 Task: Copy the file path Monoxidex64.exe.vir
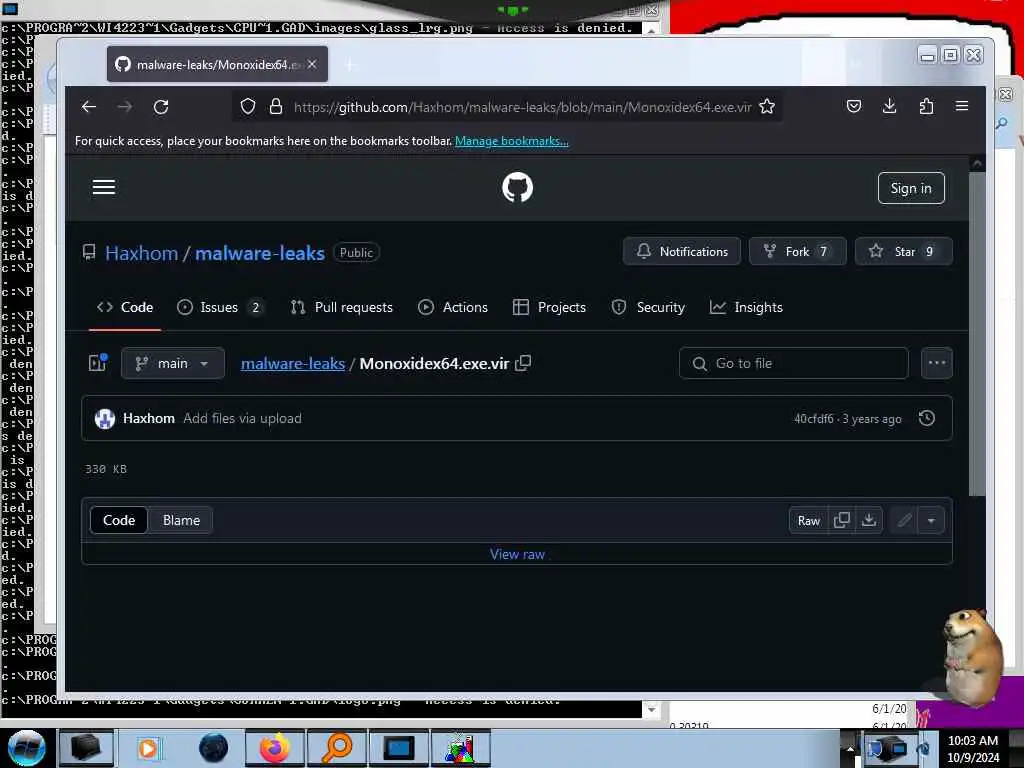point(523,363)
